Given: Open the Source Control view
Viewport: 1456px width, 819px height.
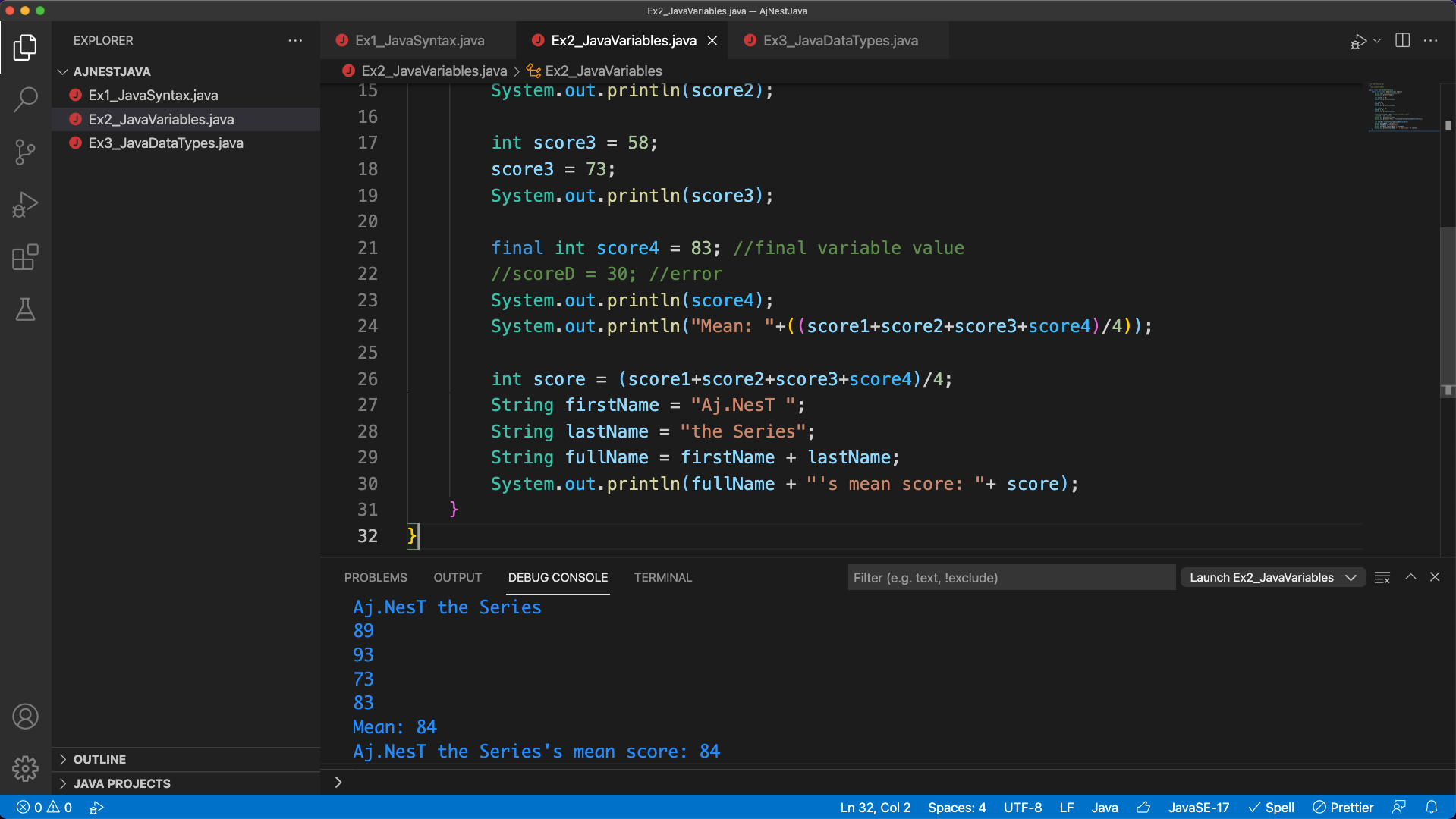Looking at the screenshot, I should click(26, 152).
